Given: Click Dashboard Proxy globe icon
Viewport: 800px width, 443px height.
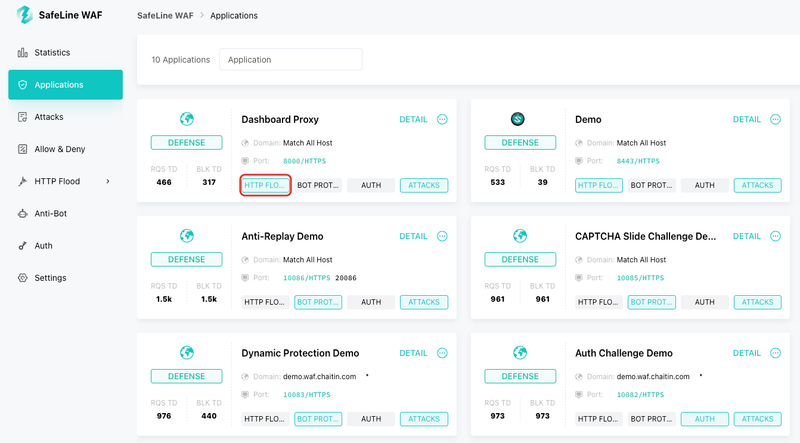Looking at the screenshot, I should point(187,119).
